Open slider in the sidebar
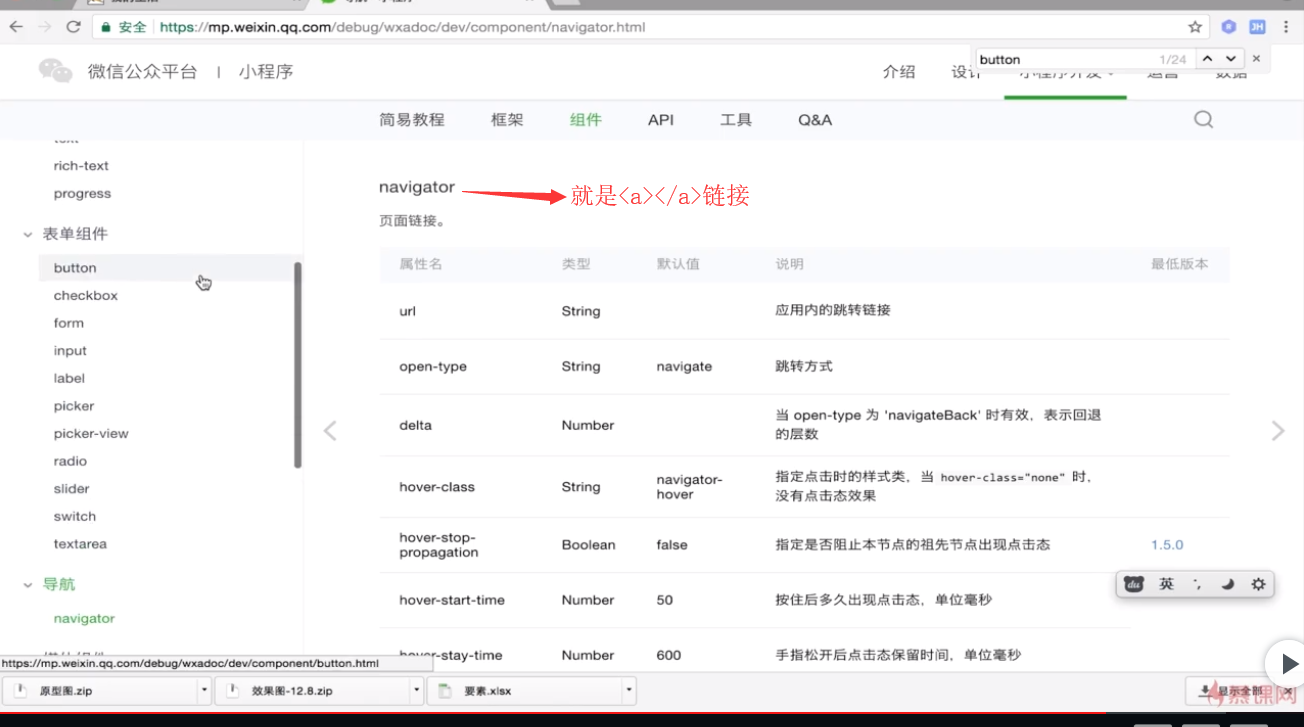 click(71, 489)
